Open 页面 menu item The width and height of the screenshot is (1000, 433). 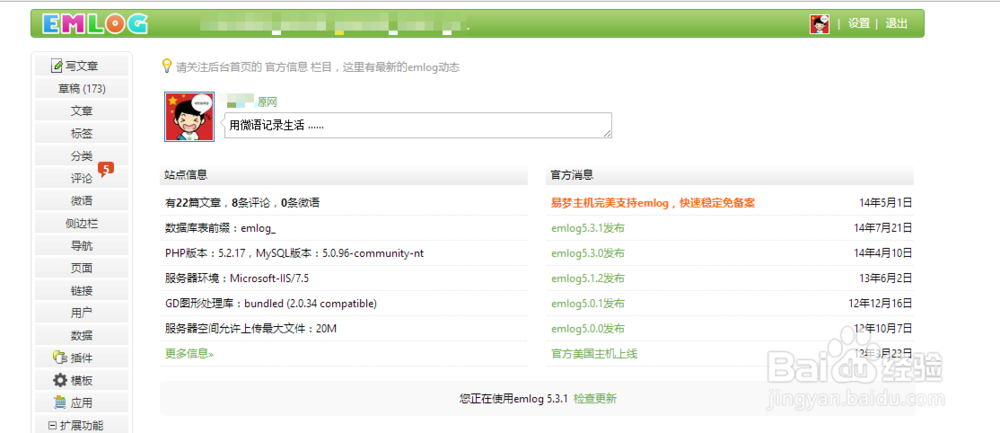(82, 268)
